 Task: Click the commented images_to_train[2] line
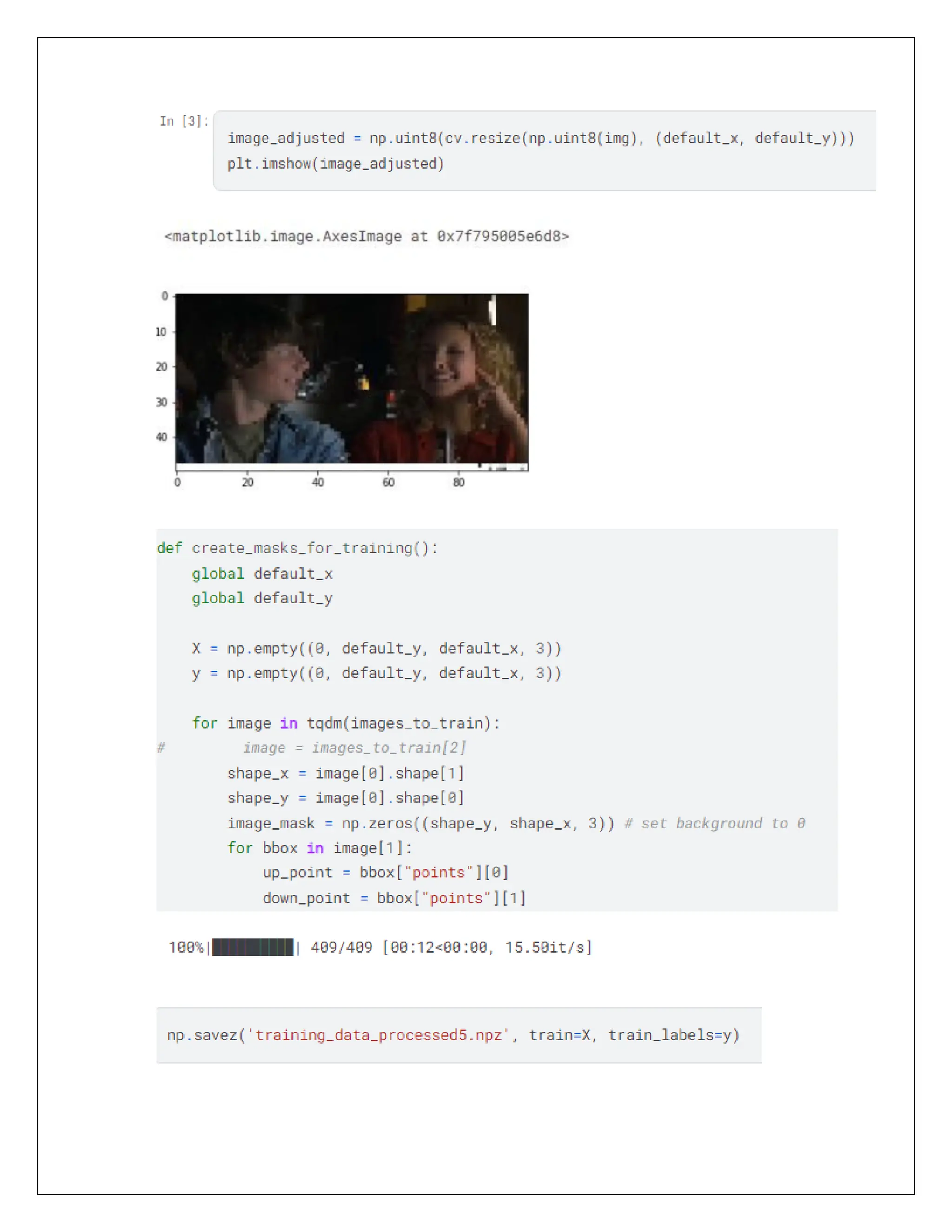click(x=354, y=748)
